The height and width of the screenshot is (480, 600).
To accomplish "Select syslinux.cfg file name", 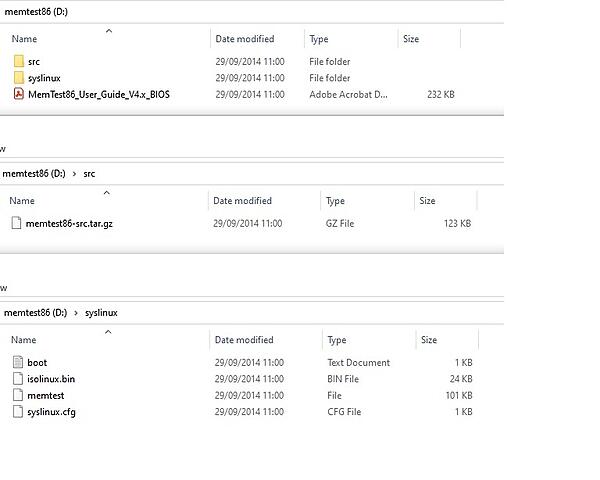I will coord(51,412).
